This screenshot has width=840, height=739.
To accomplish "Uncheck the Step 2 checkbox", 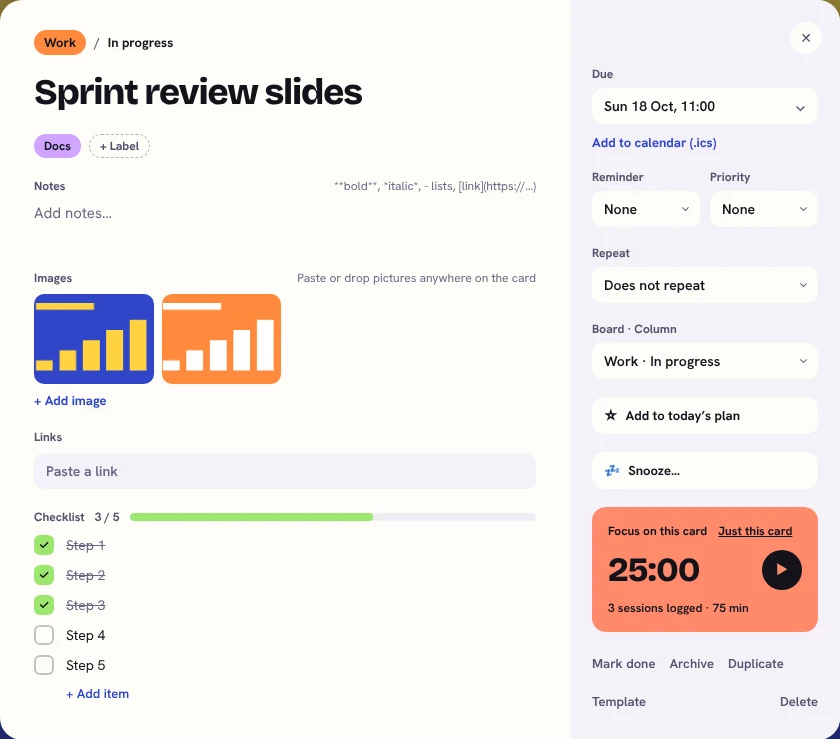I will [x=44, y=575].
